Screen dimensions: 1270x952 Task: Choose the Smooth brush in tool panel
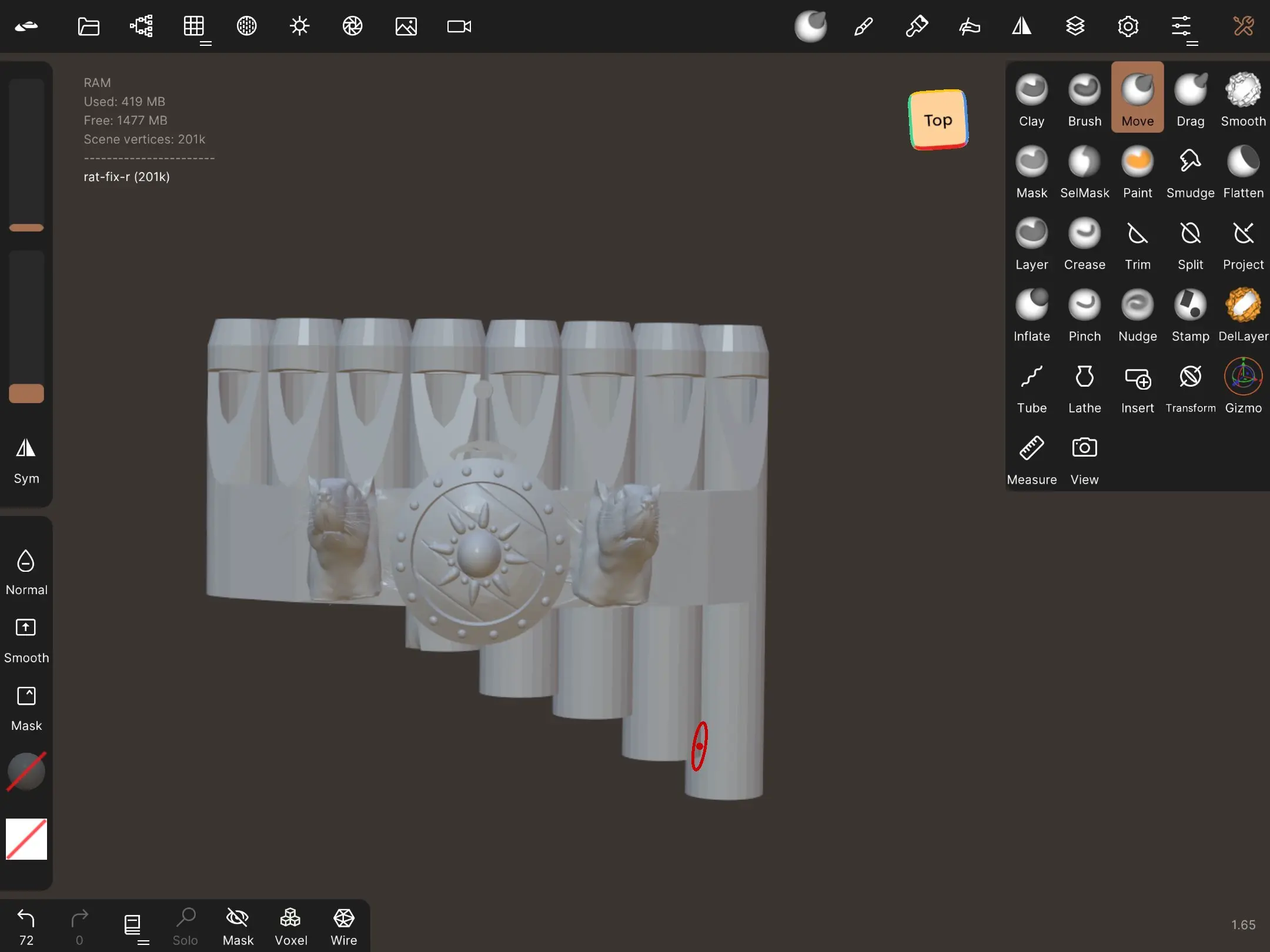1243,99
